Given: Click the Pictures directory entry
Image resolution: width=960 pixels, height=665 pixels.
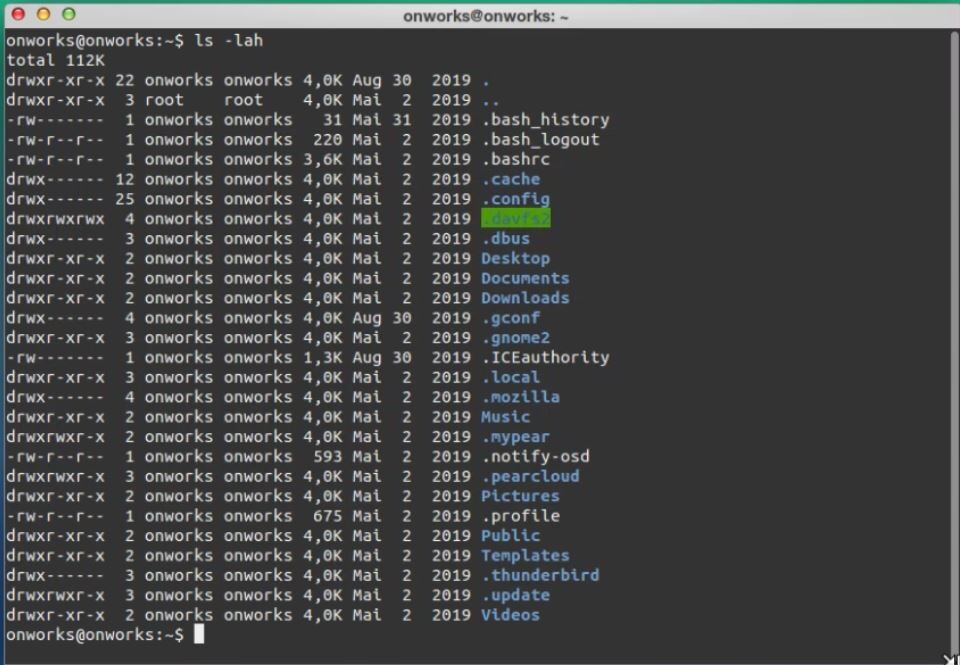Looking at the screenshot, I should click(x=520, y=496).
